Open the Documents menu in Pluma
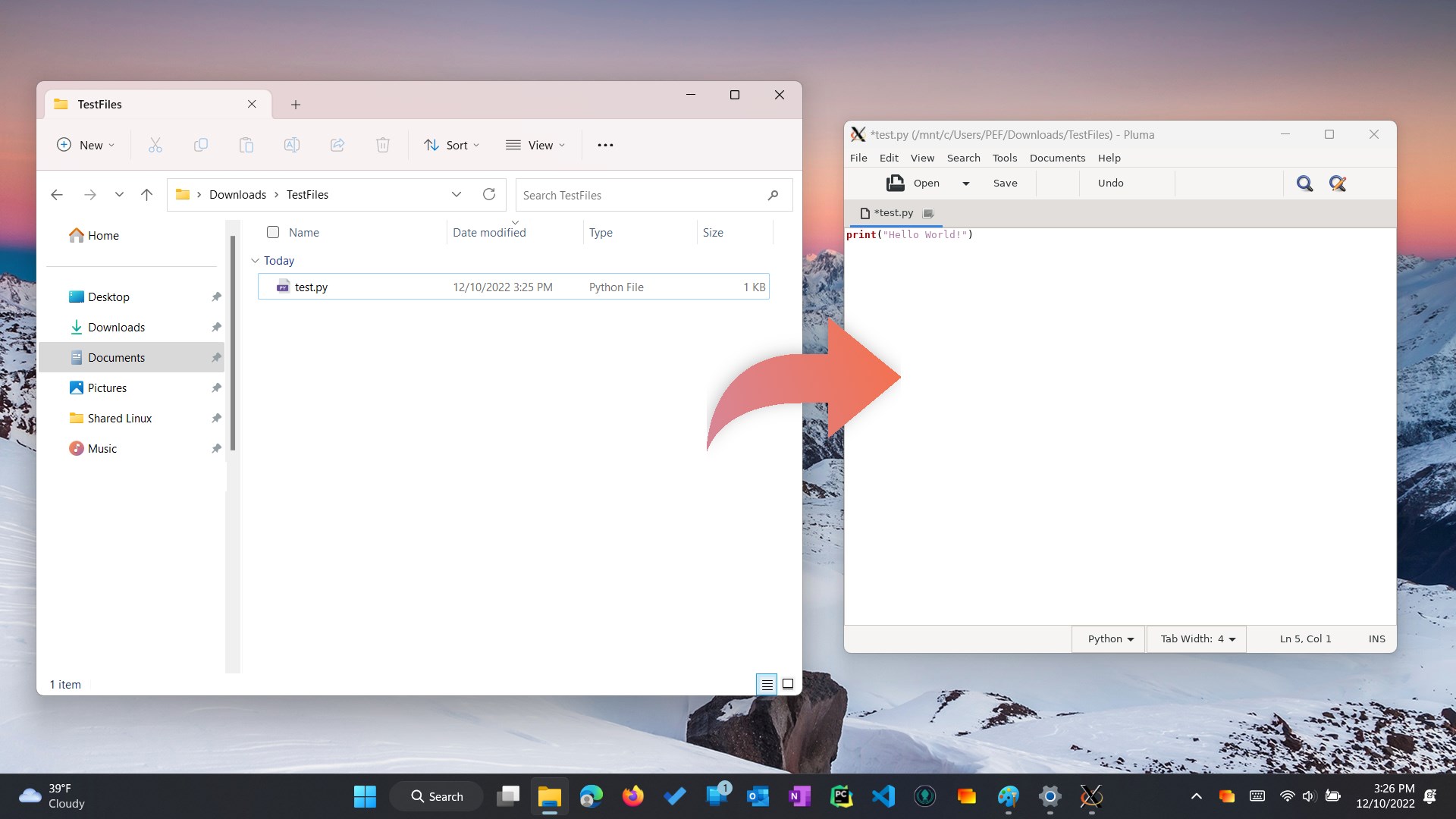 point(1057,158)
